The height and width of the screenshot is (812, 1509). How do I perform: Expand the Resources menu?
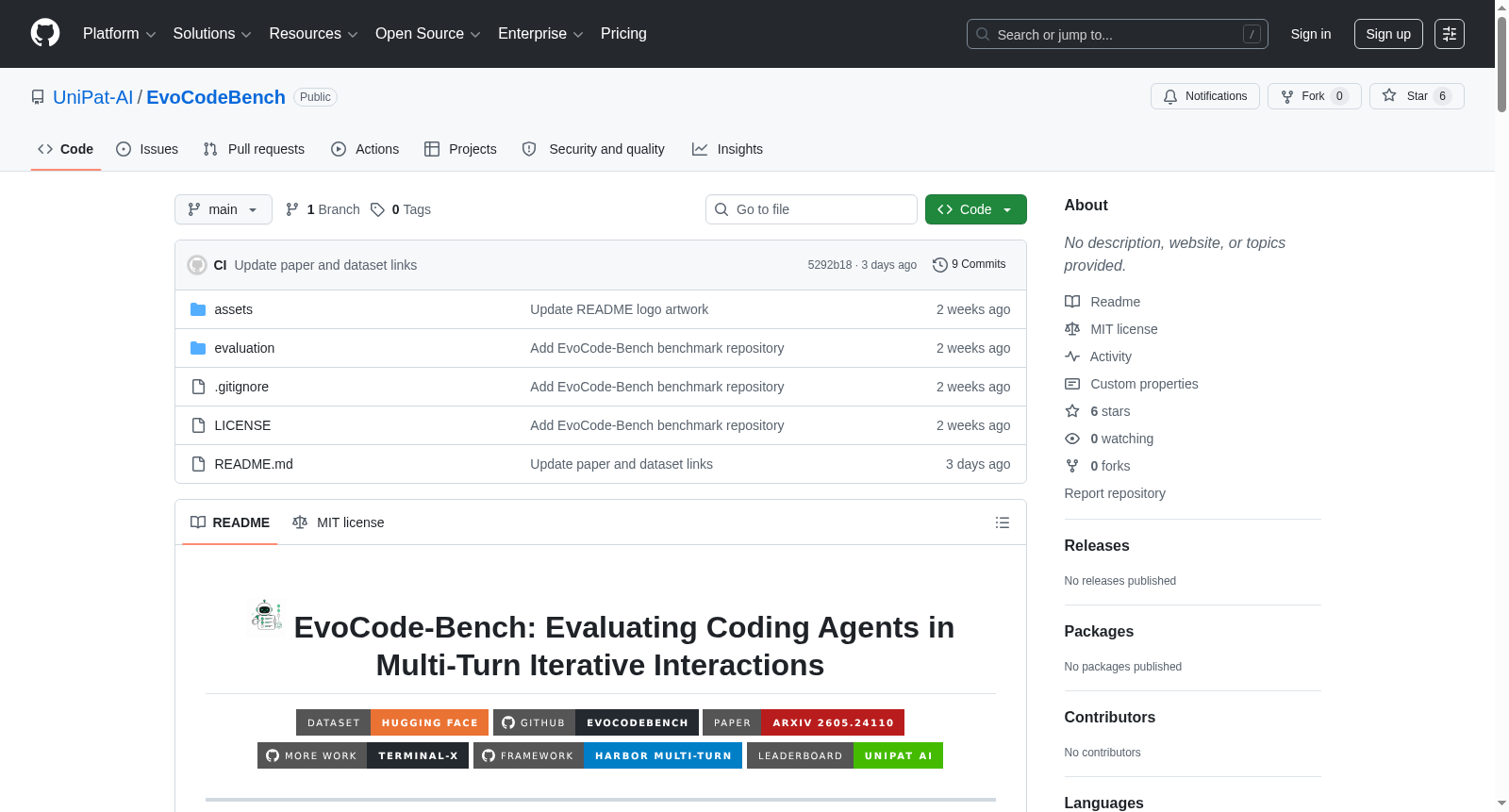[313, 34]
